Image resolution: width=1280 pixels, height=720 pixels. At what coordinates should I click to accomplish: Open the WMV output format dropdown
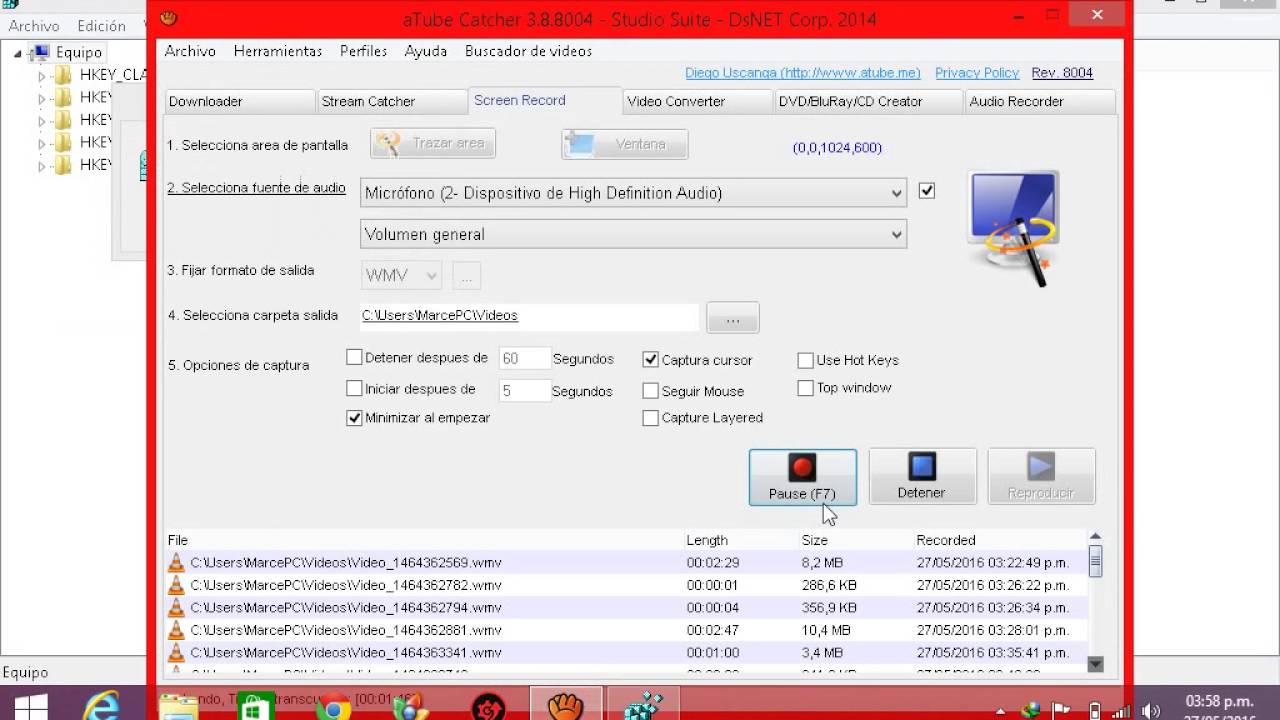tap(401, 275)
